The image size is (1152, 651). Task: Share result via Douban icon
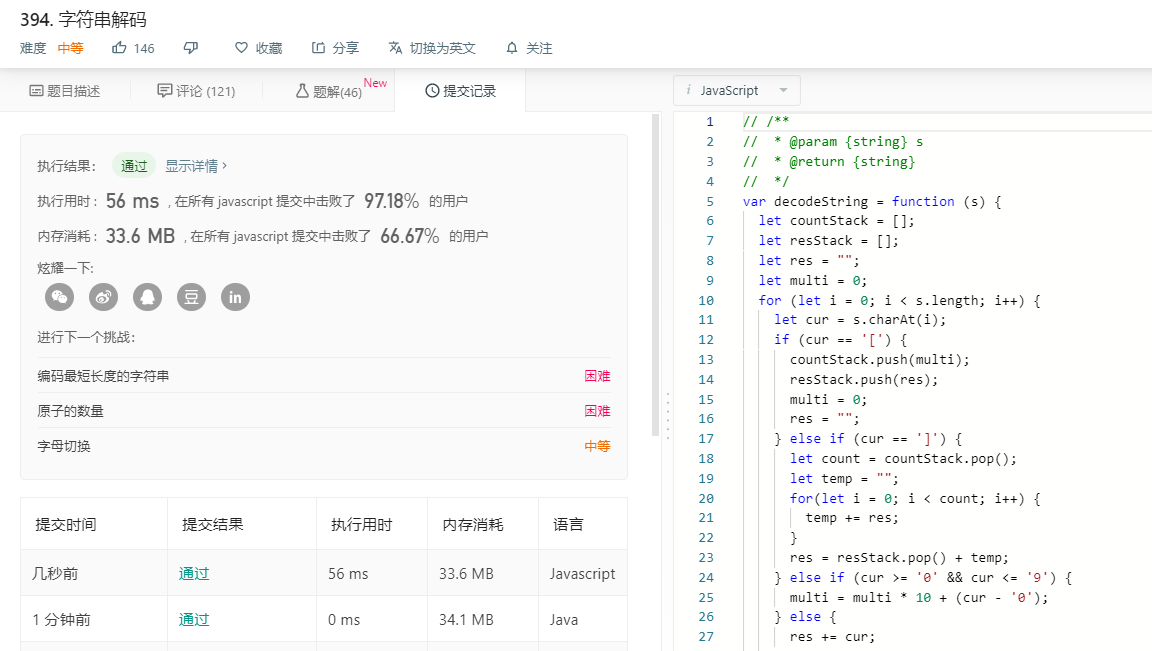pos(192,297)
